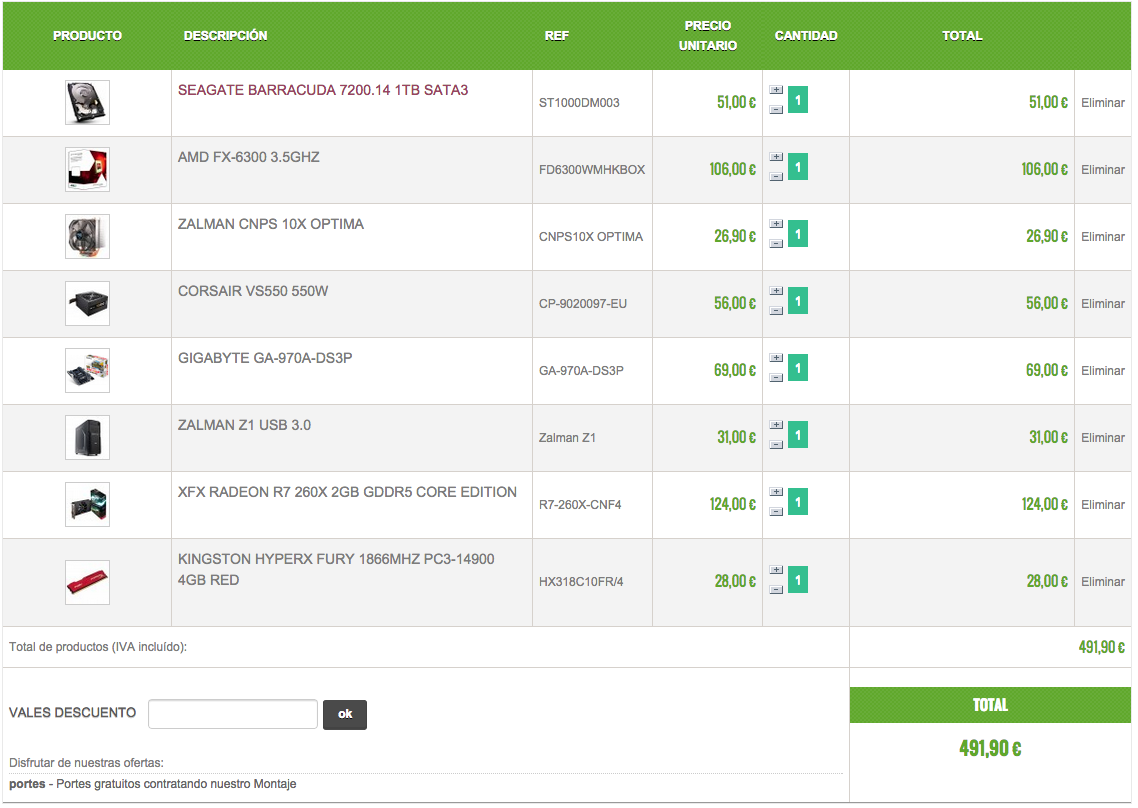Select reference CP-9020097-EU text

(583, 303)
